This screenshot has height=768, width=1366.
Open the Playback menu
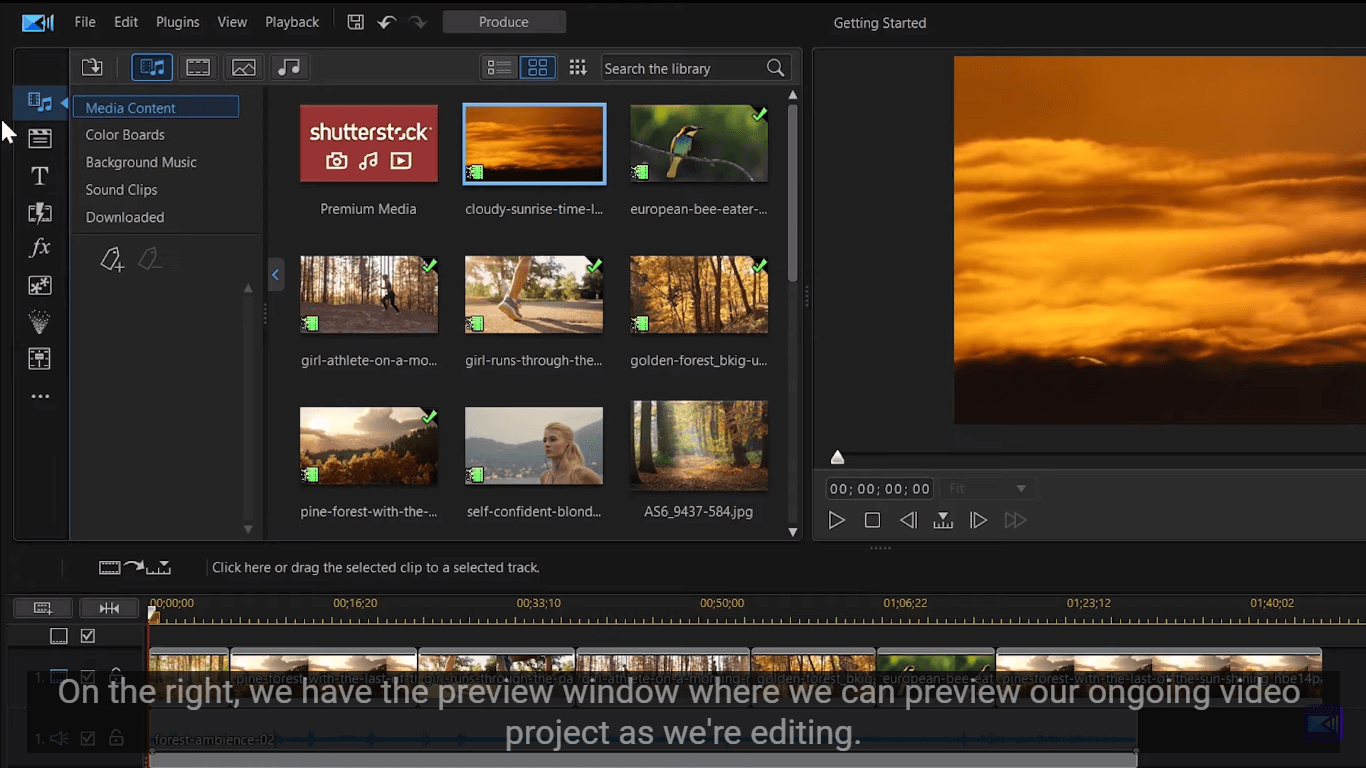click(x=292, y=22)
